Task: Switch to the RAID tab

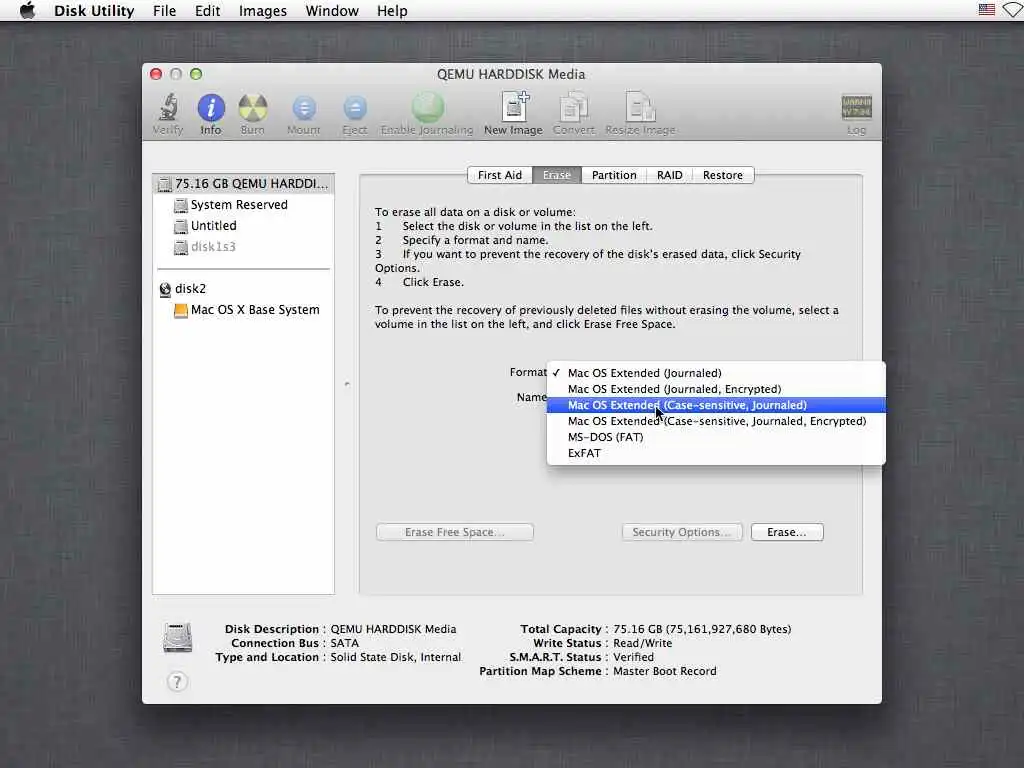Action: coord(669,175)
